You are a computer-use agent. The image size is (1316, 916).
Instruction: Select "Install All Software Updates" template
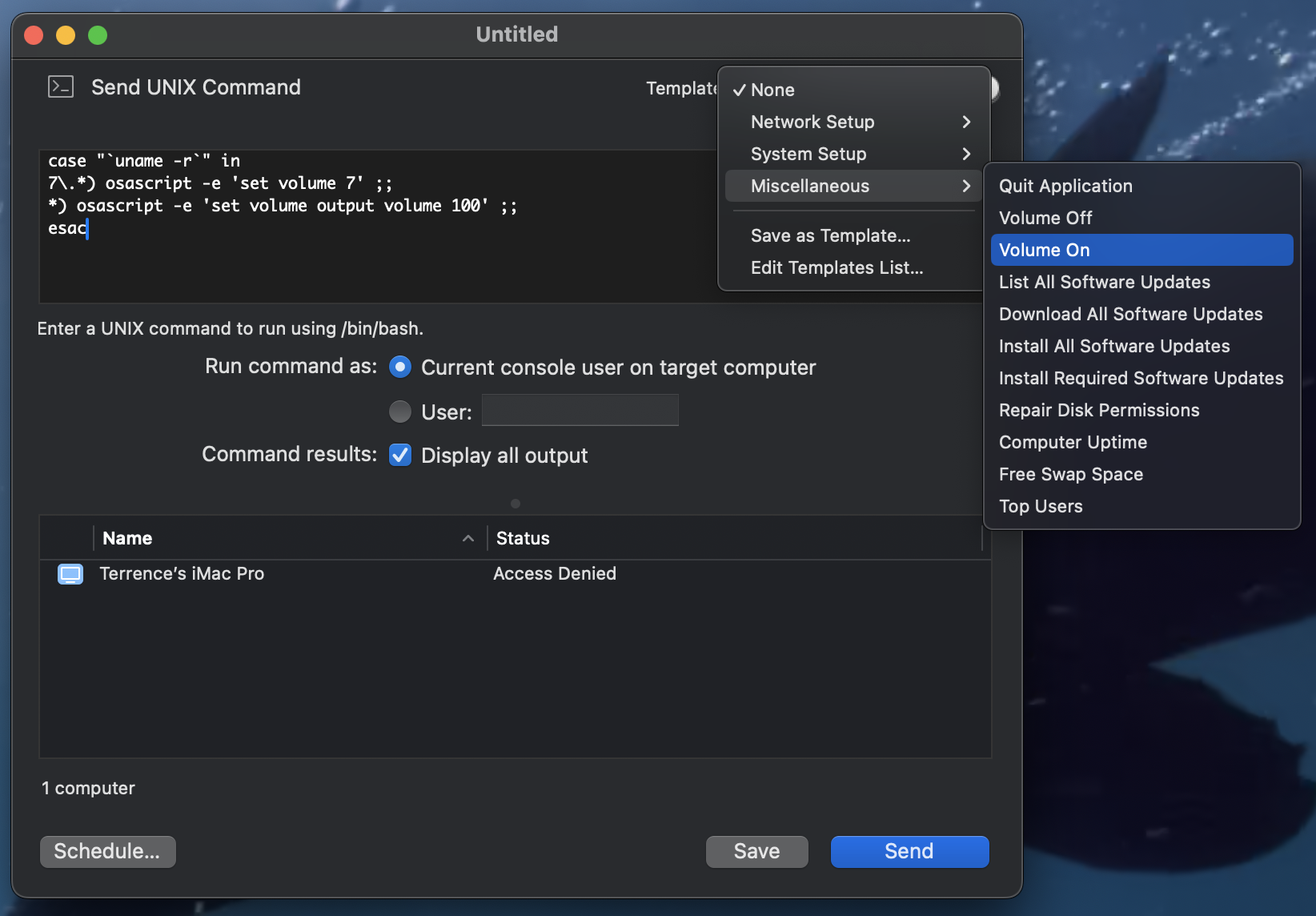(1114, 346)
